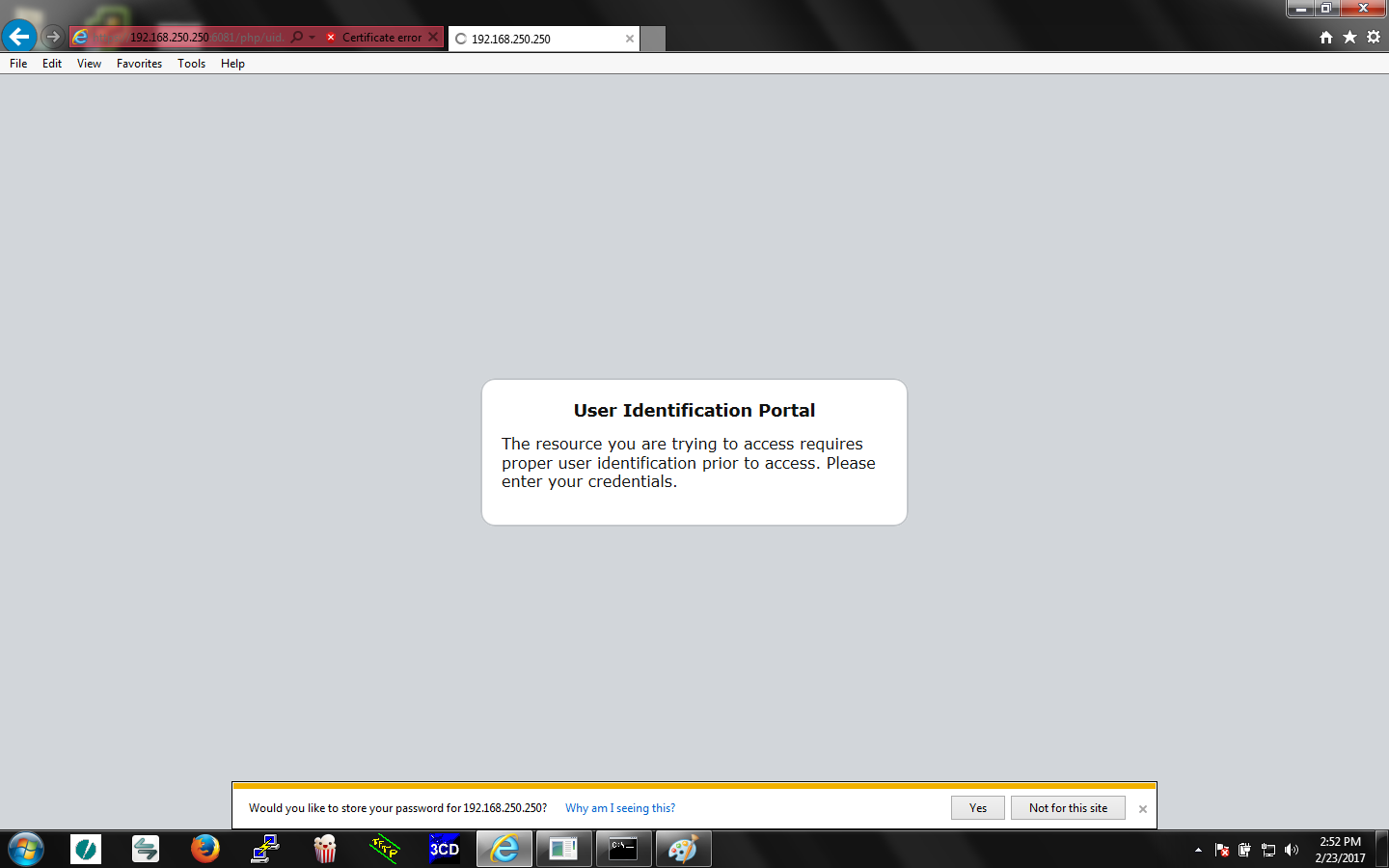Launch Firefox from the taskbar

coord(204,849)
